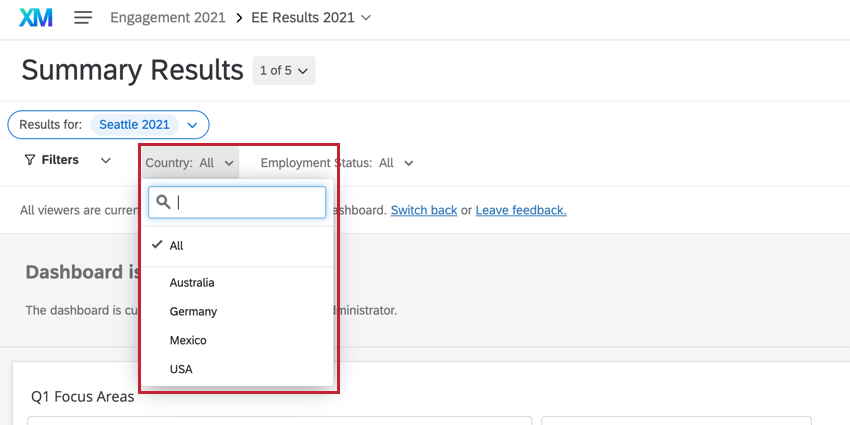Open the hamburger navigation menu
Screen dimensions: 850x425
click(x=83, y=18)
